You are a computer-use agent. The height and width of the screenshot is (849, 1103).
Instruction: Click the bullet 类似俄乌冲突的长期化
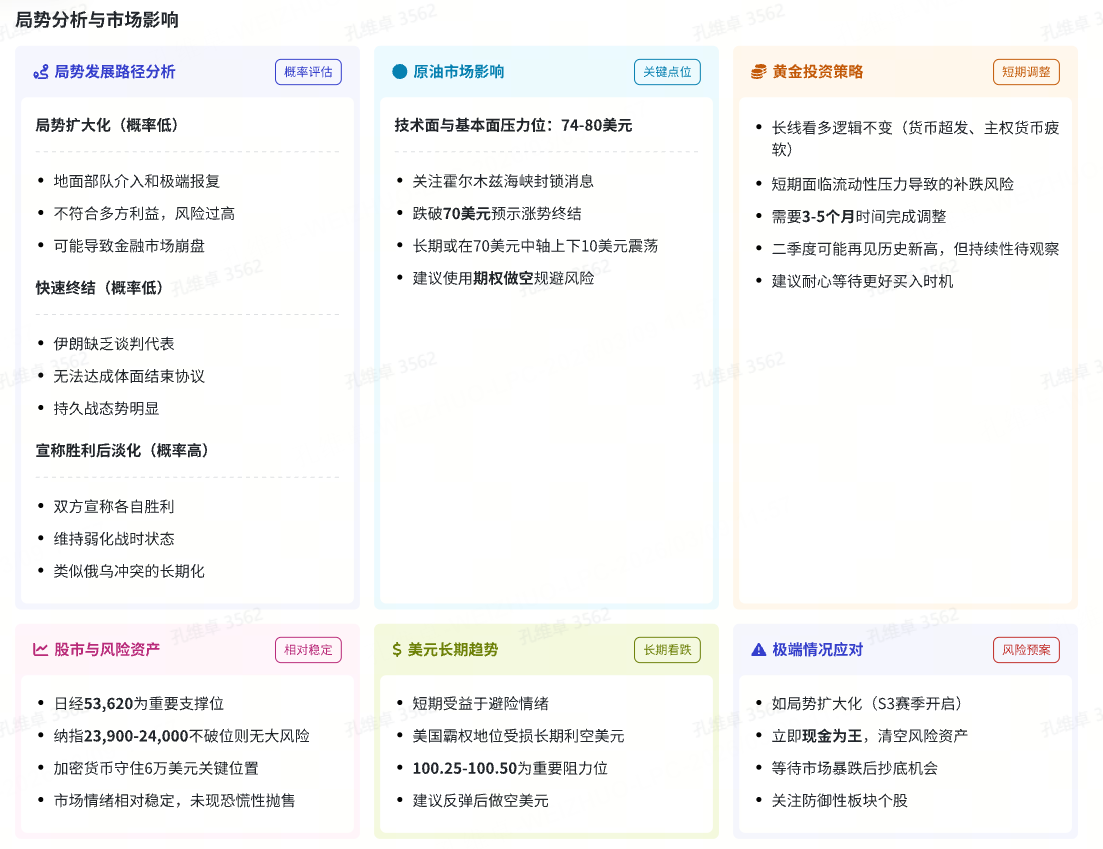pyautogui.click(x=129, y=571)
